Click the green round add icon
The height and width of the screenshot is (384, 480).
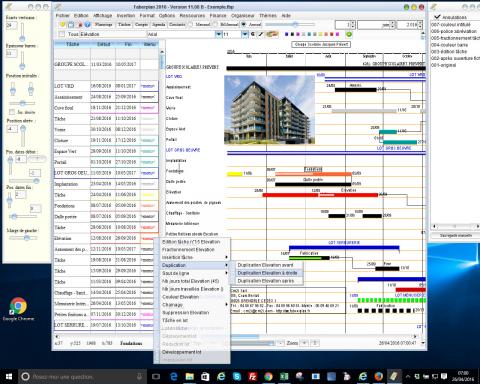pos(349,34)
